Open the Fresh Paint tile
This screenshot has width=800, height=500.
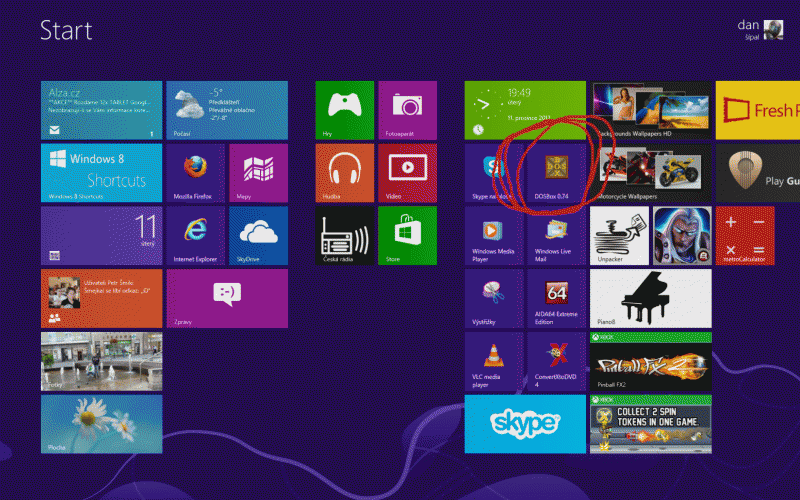758,110
